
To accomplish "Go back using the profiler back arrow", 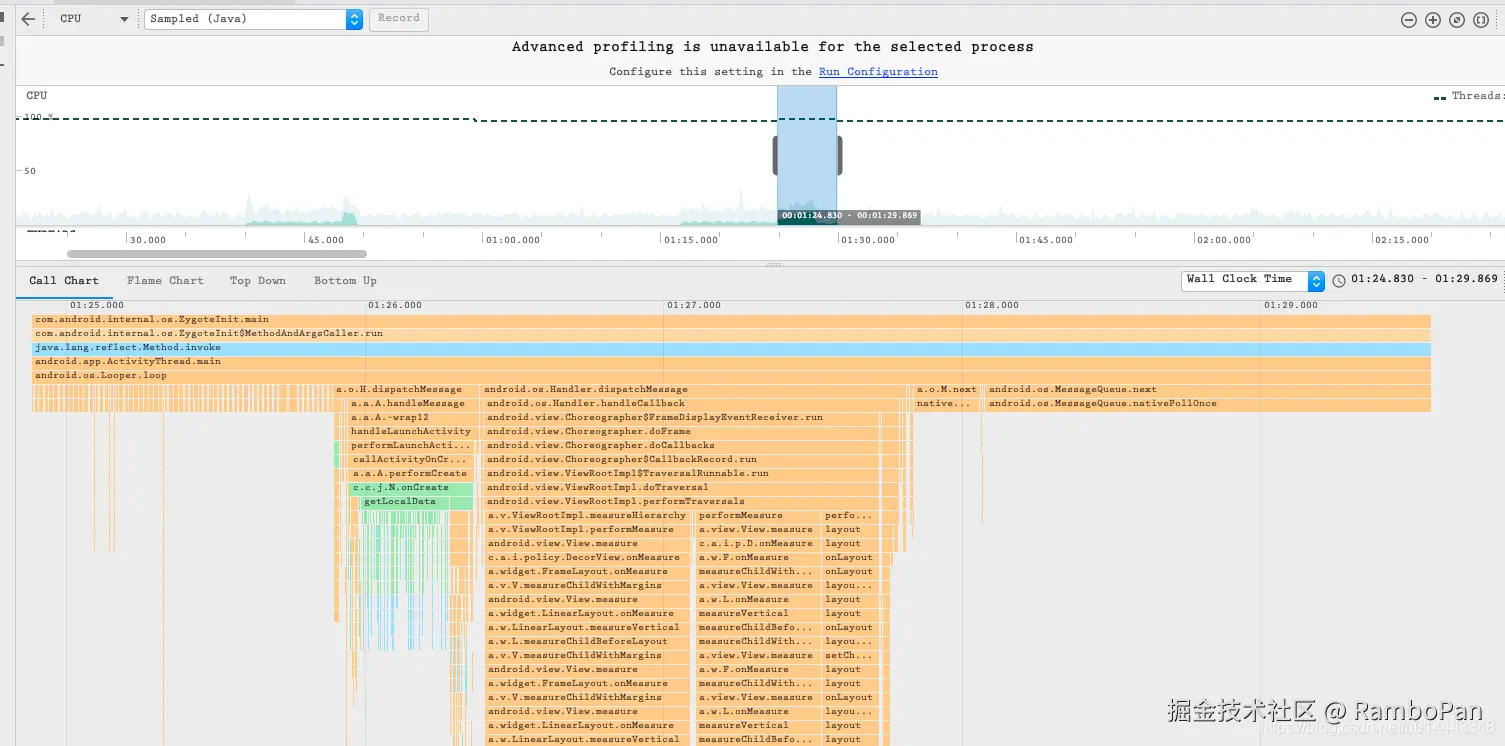I will point(28,19).
